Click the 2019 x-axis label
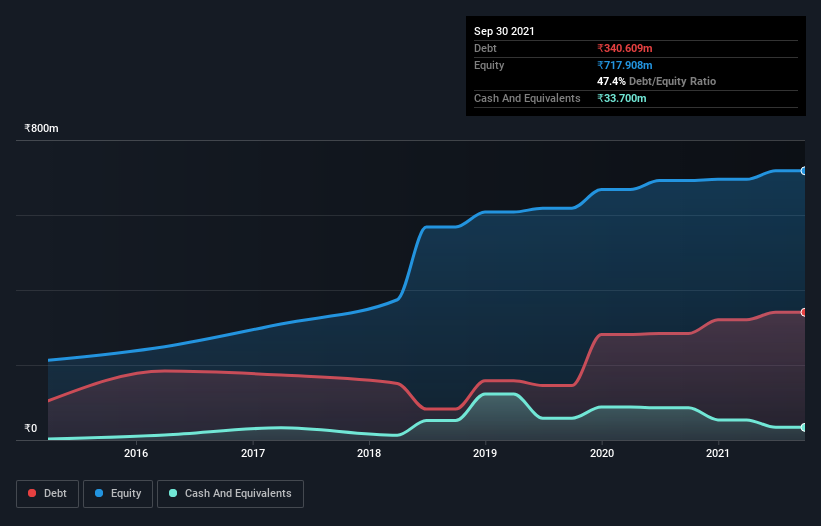The height and width of the screenshot is (526, 821). pyautogui.click(x=485, y=453)
